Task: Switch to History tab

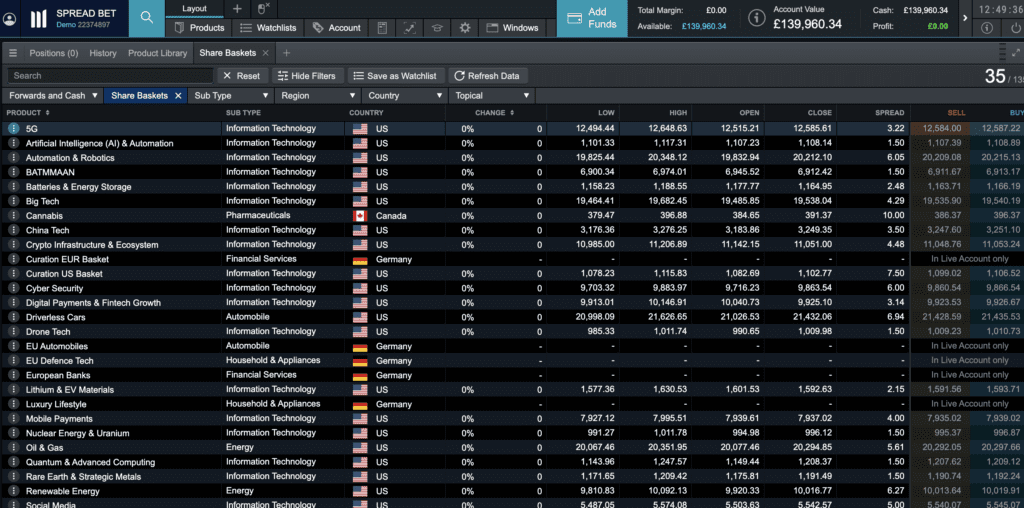Action: [x=103, y=53]
